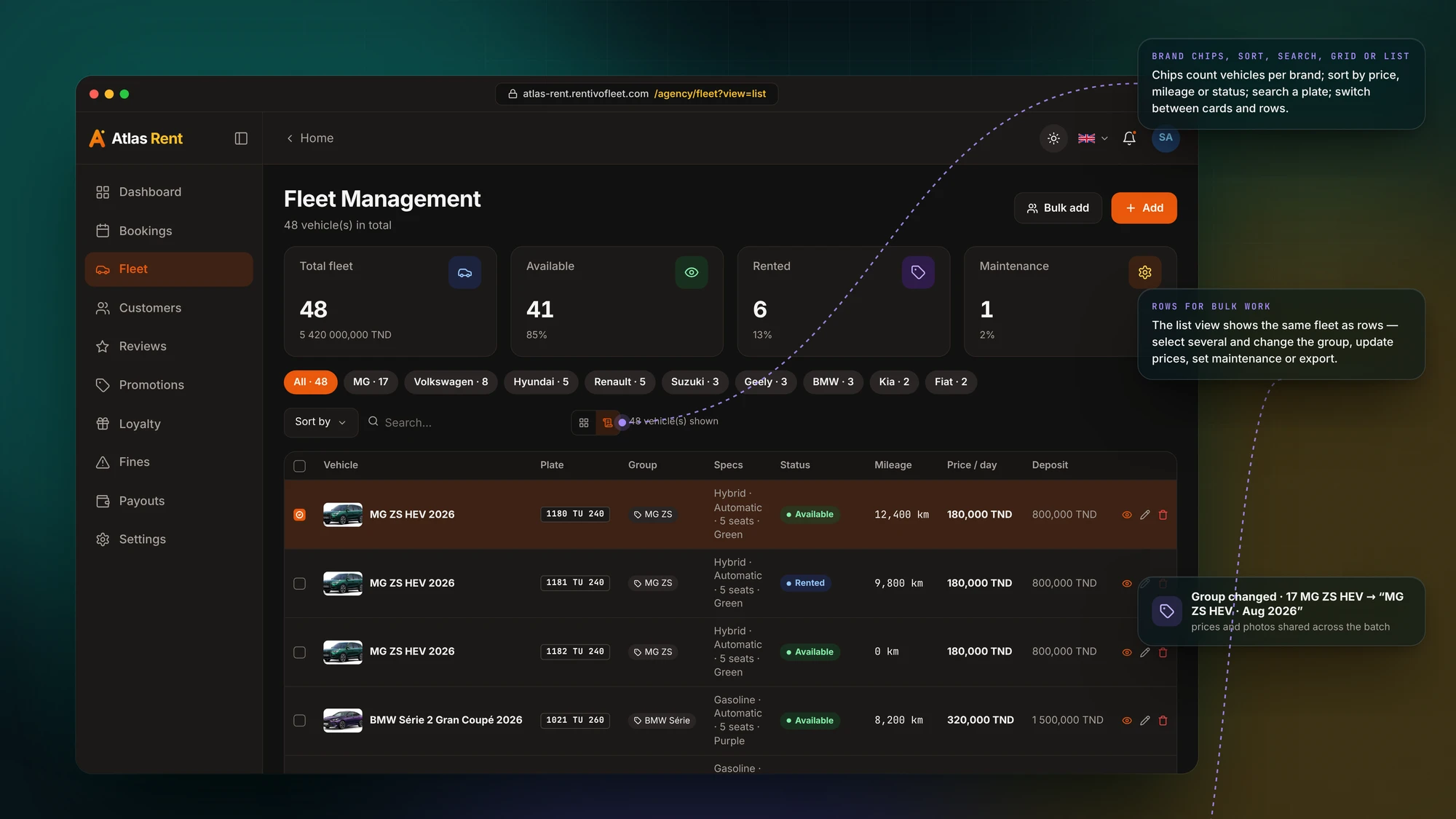
Task: Filter by Volkswagen · 8 chip
Action: [451, 382]
